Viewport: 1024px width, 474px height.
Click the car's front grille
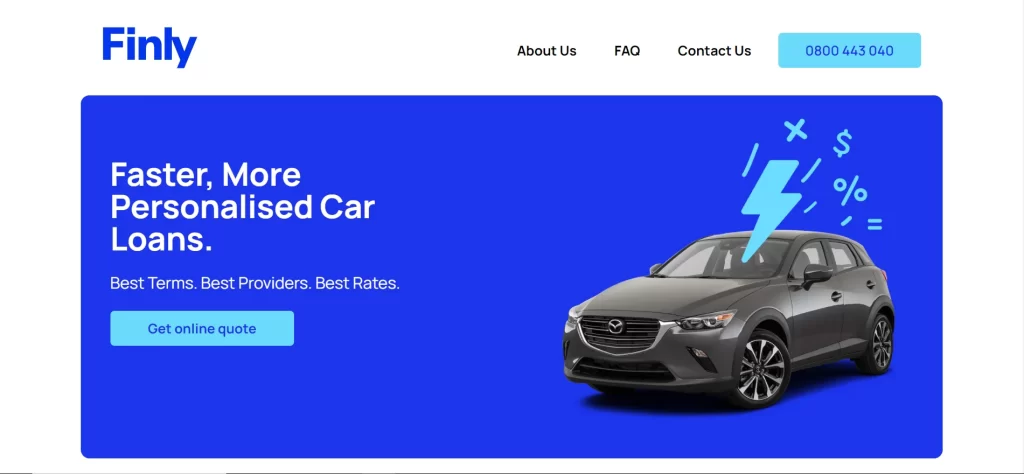click(620, 334)
